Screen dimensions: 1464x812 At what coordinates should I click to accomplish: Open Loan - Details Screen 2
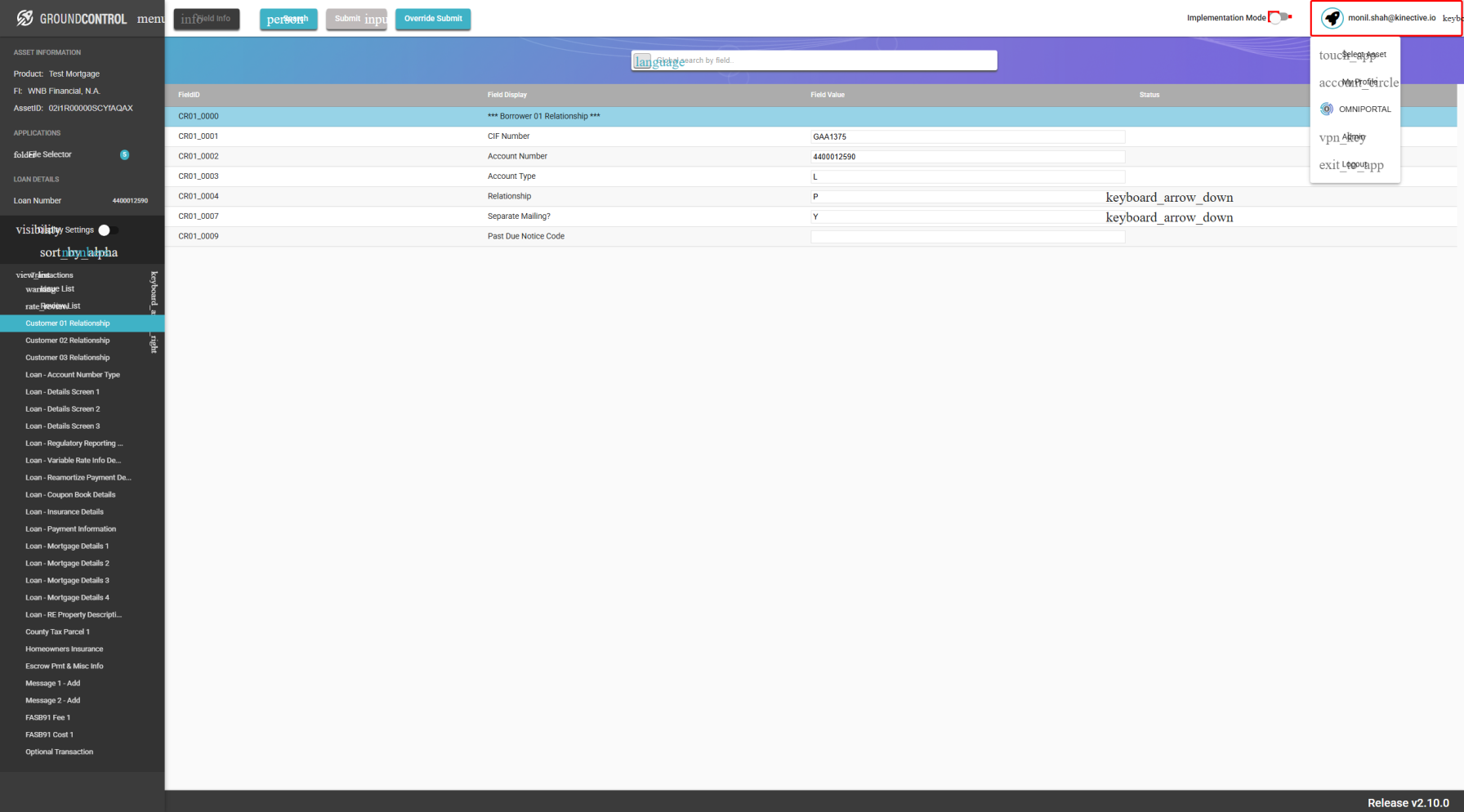tap(62, 409)
